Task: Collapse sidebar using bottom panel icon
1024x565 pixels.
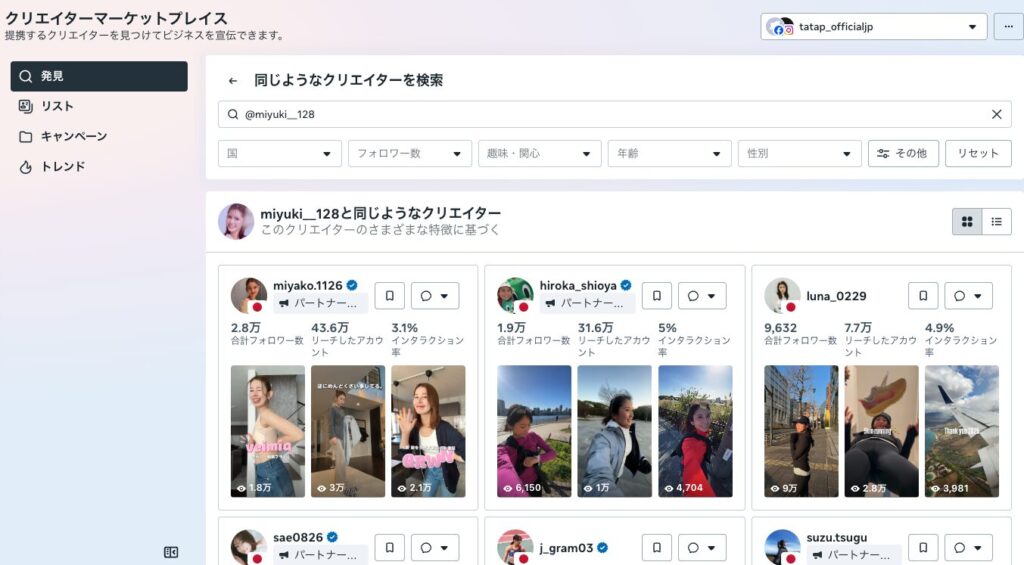Action: pos(171,552)
